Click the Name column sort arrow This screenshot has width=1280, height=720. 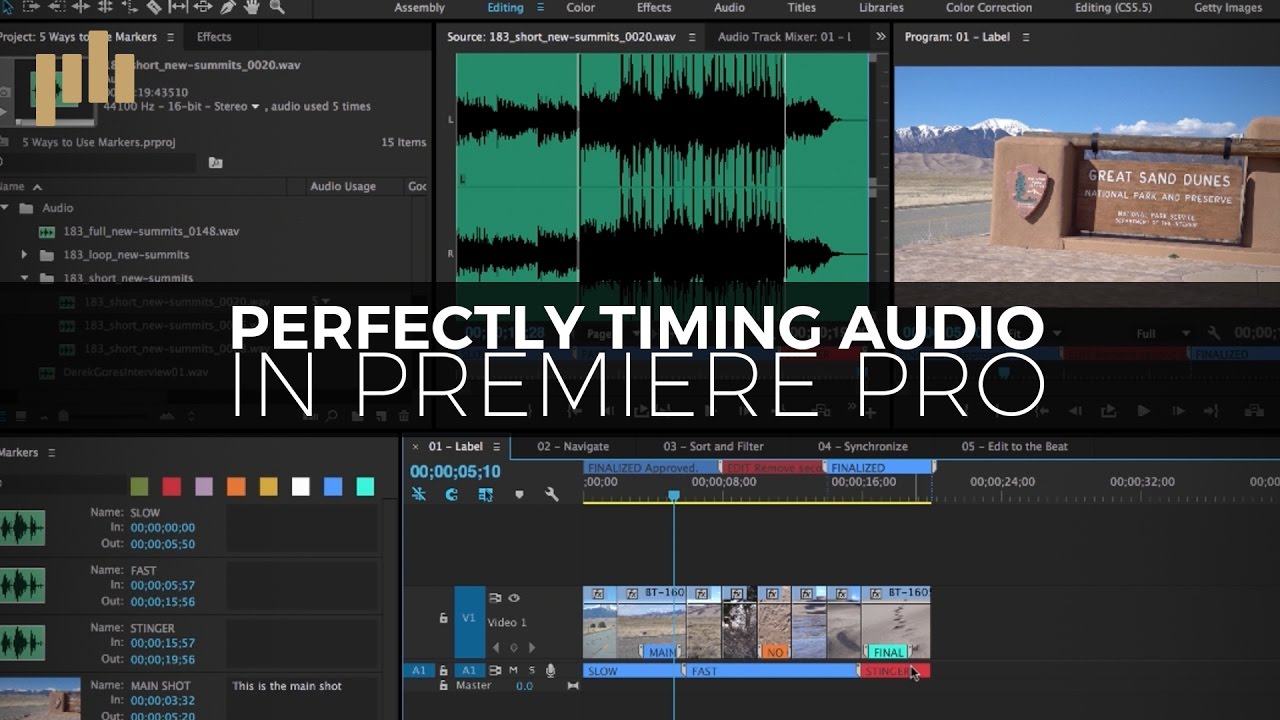tap(37, 187)
